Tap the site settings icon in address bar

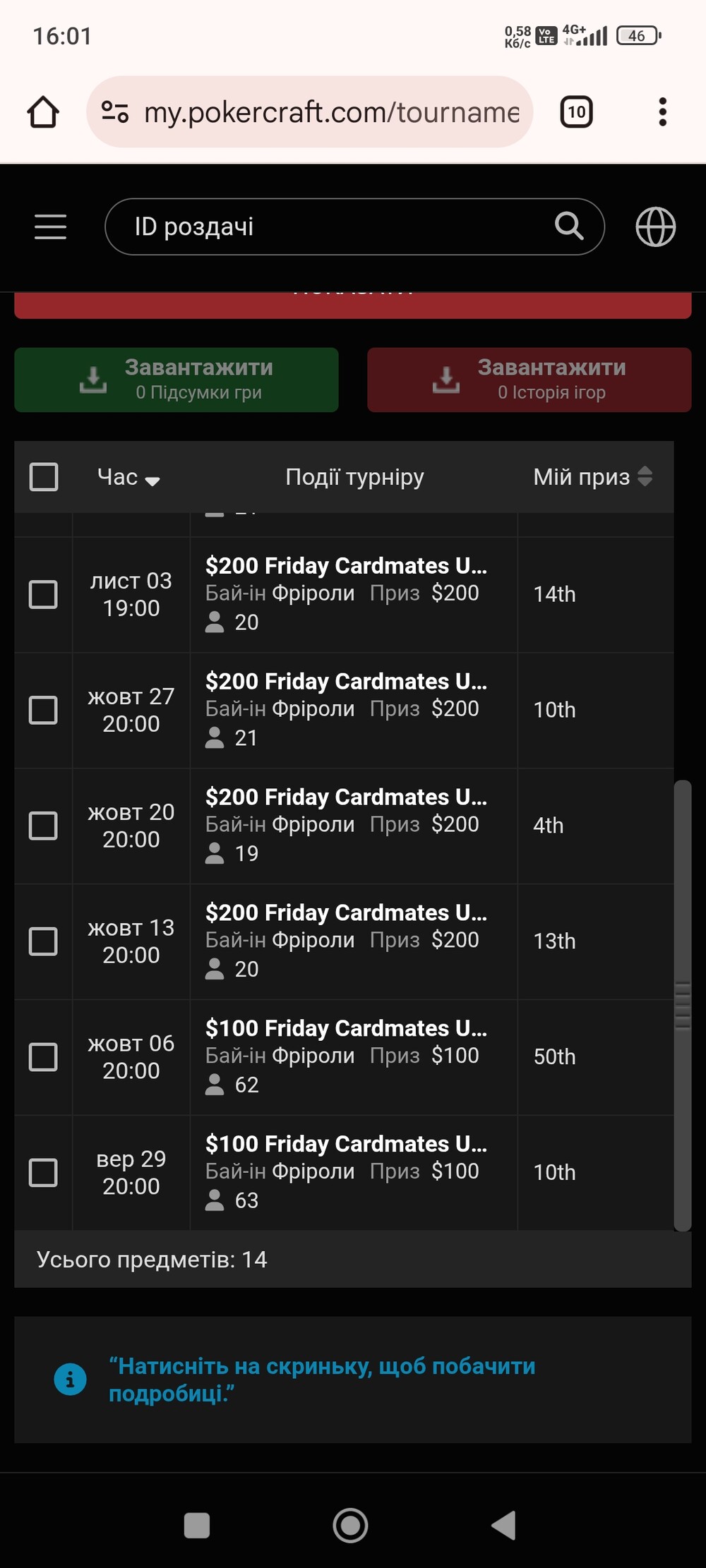click(115, 112)
